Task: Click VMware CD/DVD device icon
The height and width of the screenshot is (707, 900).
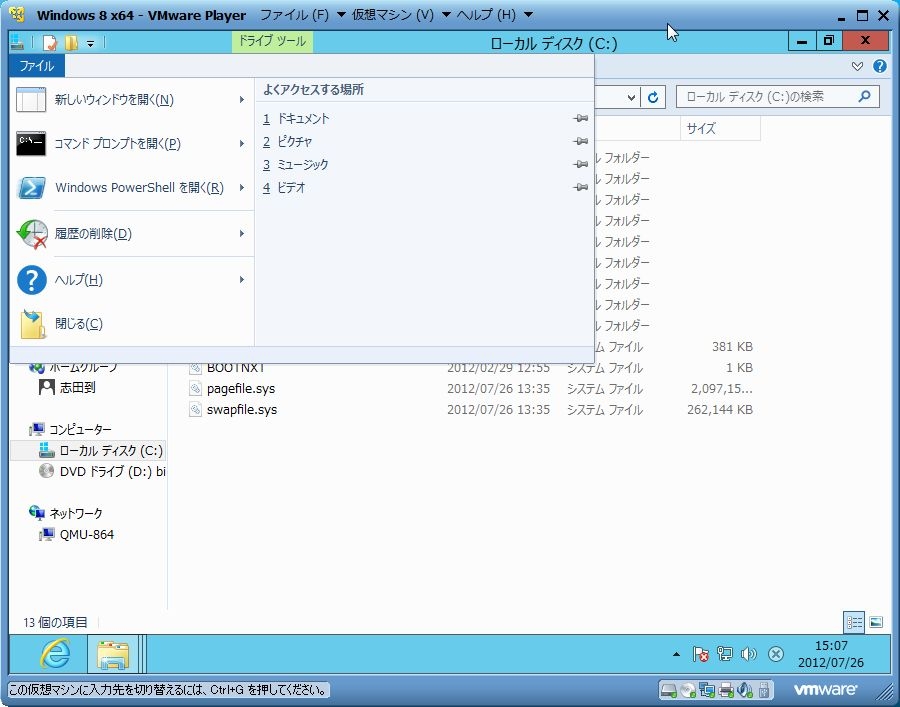Action: (x=688, y=689)
